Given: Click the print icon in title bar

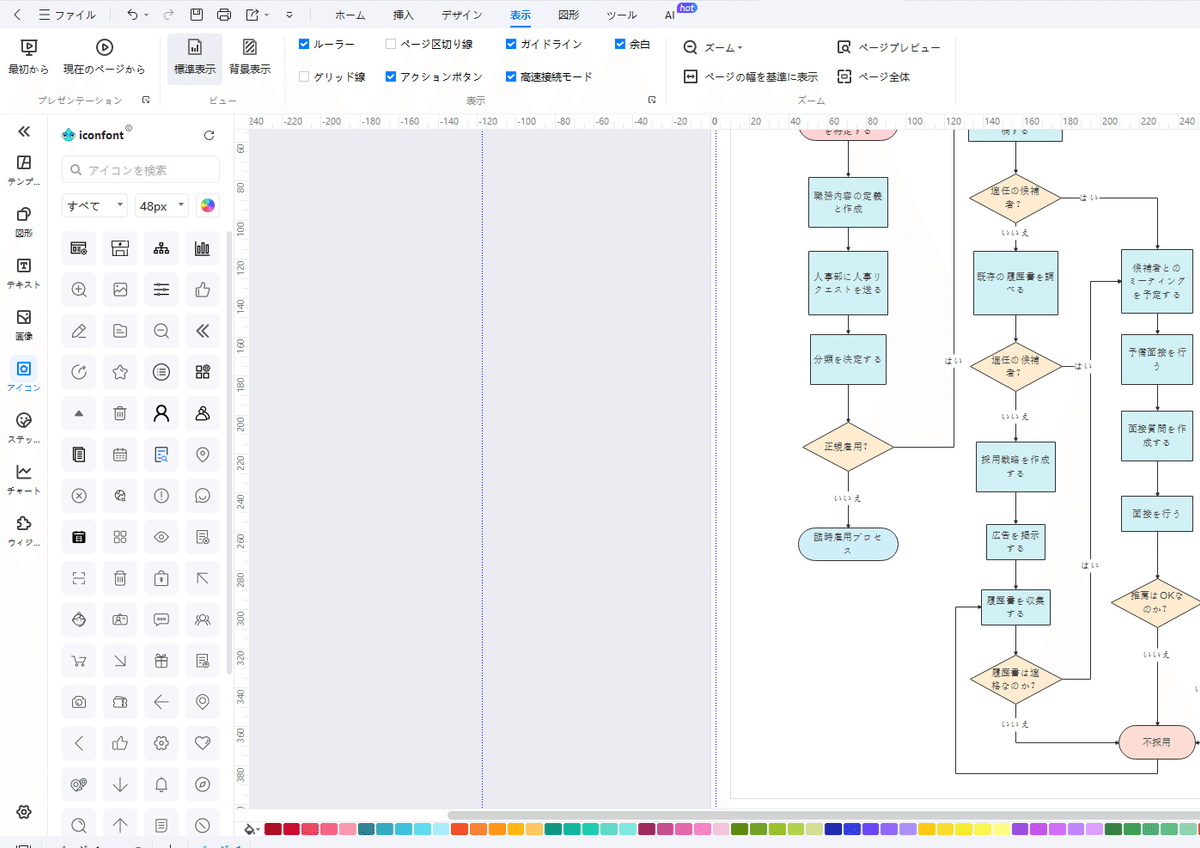Looking at the screenshot, I should click(x=224, y=15).
